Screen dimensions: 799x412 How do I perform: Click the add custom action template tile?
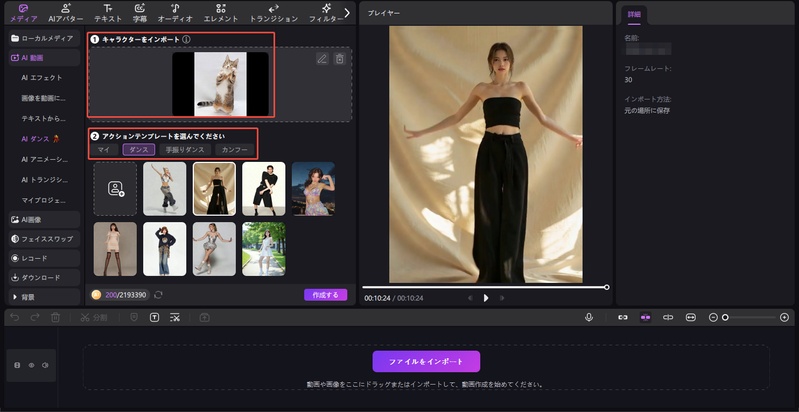[115, 188]
